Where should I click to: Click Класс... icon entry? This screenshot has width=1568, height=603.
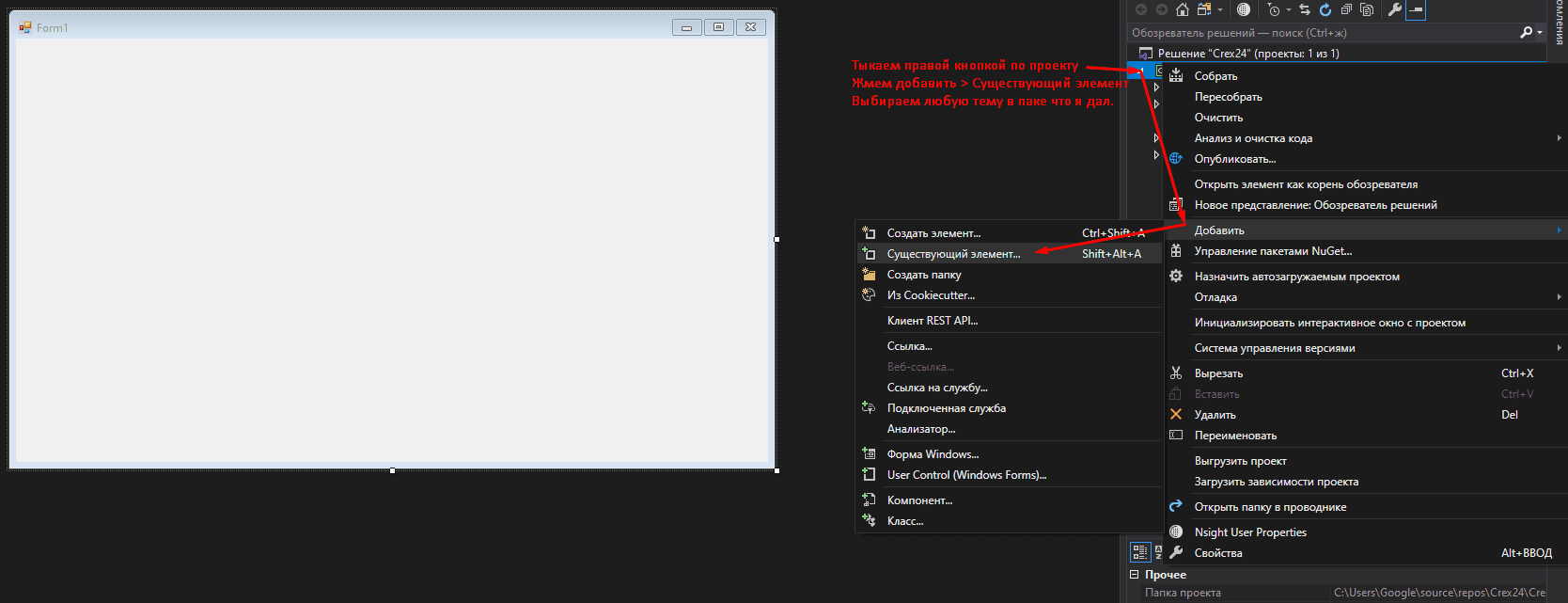pyautogui.click(x=869, y=521)
